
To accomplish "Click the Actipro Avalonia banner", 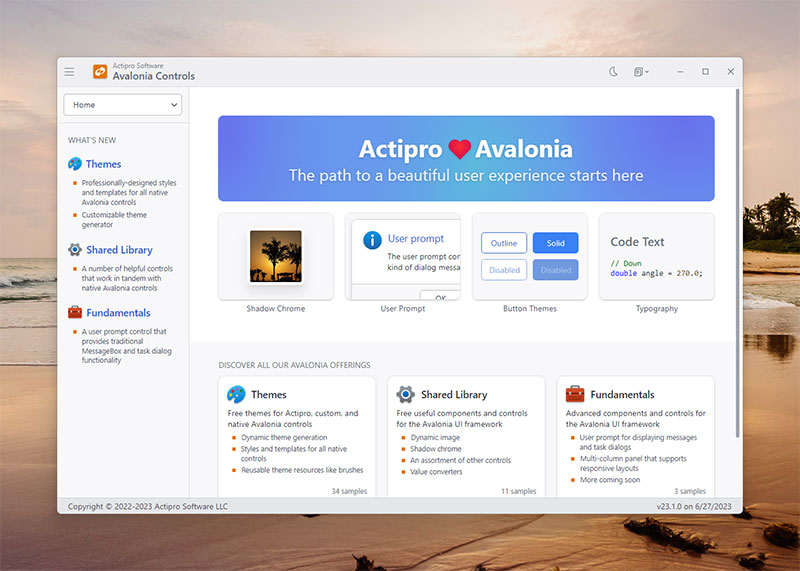I will [466, 158].
